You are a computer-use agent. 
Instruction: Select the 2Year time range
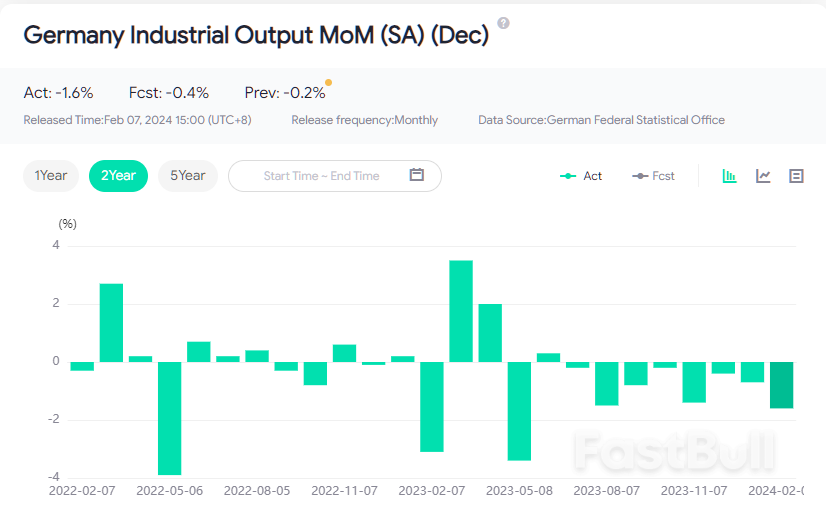click(x=118, y=176)
